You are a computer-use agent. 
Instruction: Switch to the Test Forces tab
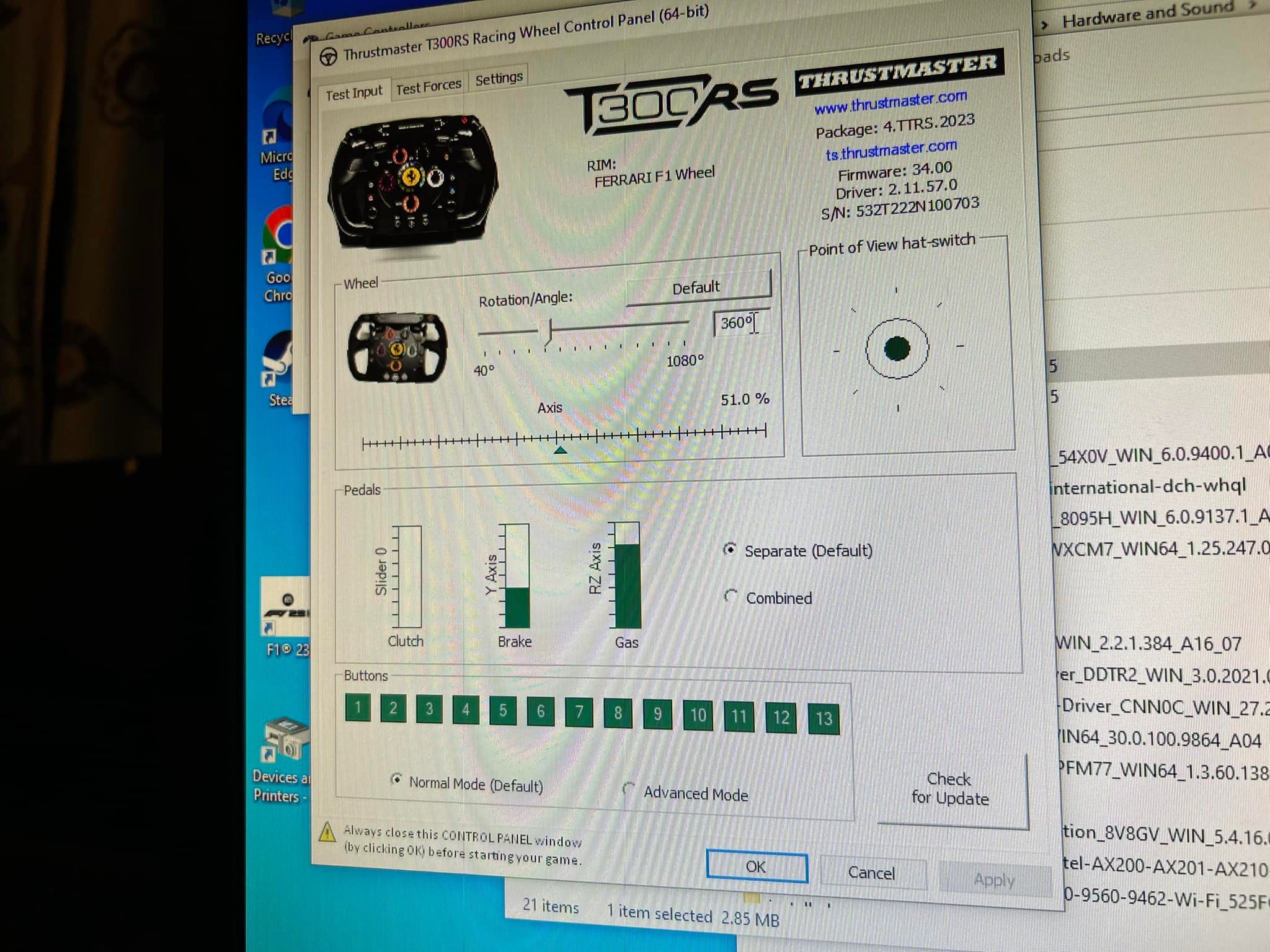[429, 87]
